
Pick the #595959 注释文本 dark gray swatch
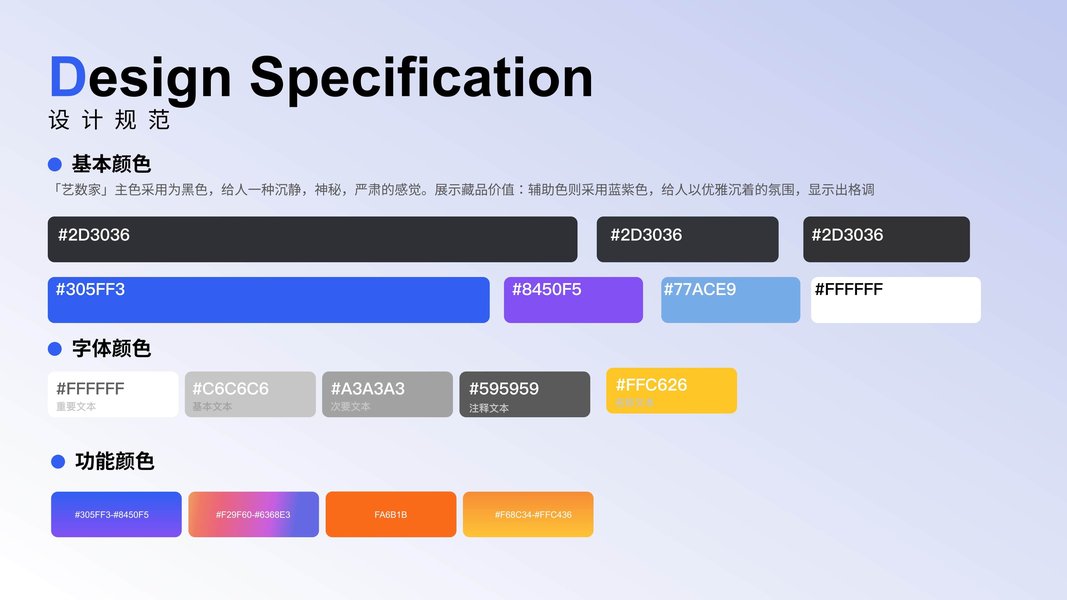pyautogui.click(x=525, y=394)
